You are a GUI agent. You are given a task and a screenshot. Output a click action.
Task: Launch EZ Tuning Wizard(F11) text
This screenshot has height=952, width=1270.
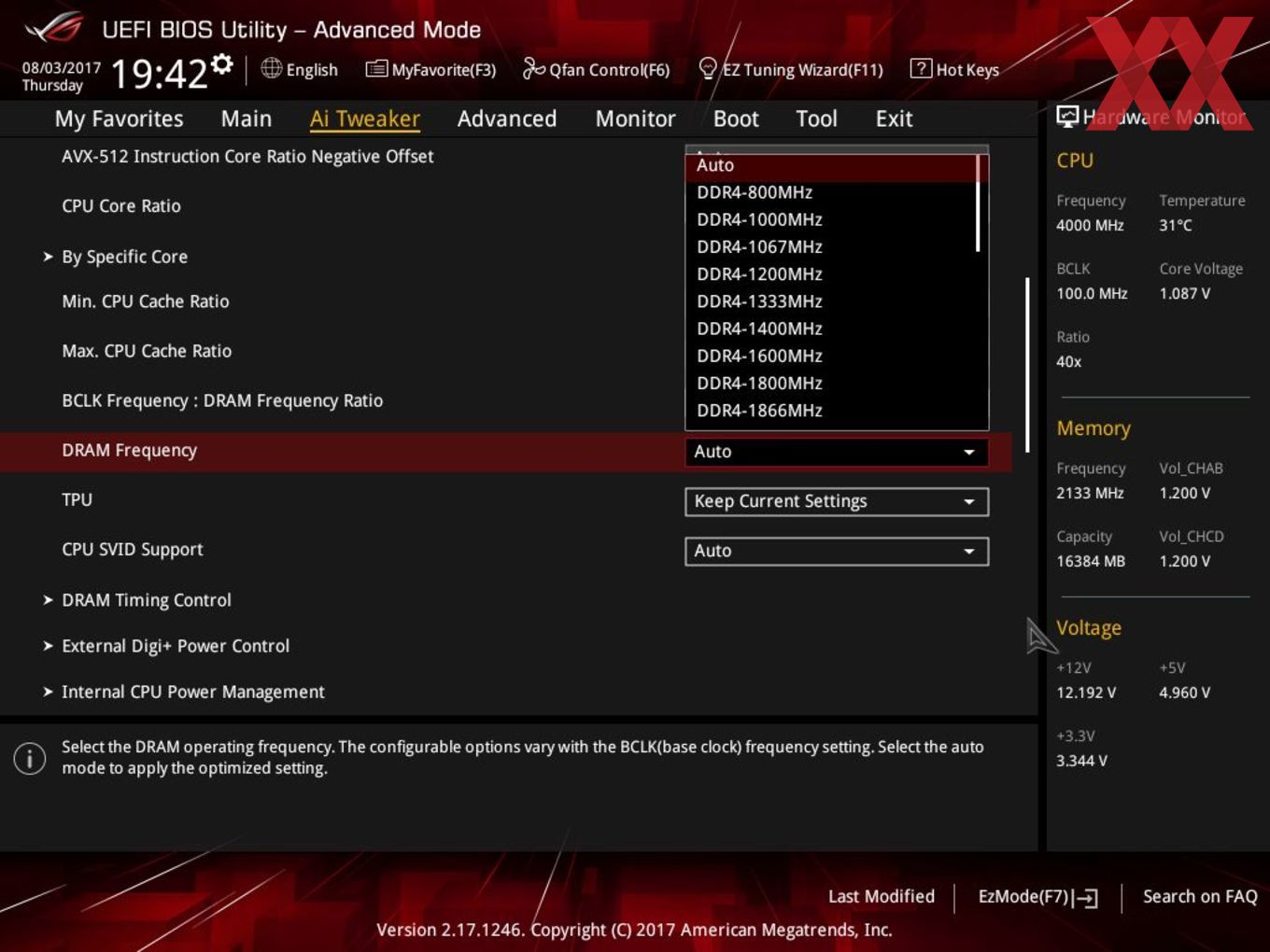pos(802,70)
